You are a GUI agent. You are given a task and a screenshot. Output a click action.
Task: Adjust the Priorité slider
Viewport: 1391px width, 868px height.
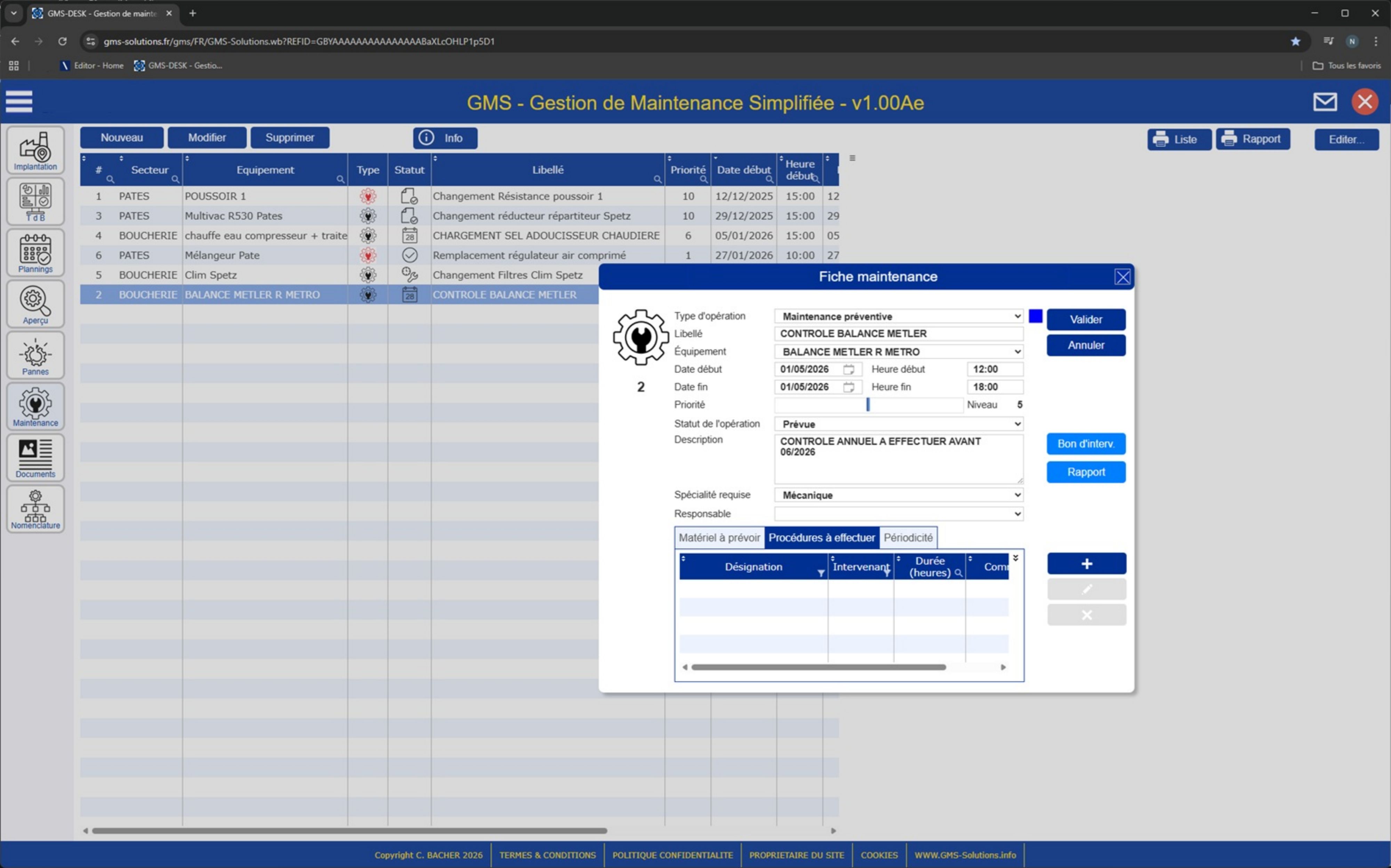tap(868, 405)
